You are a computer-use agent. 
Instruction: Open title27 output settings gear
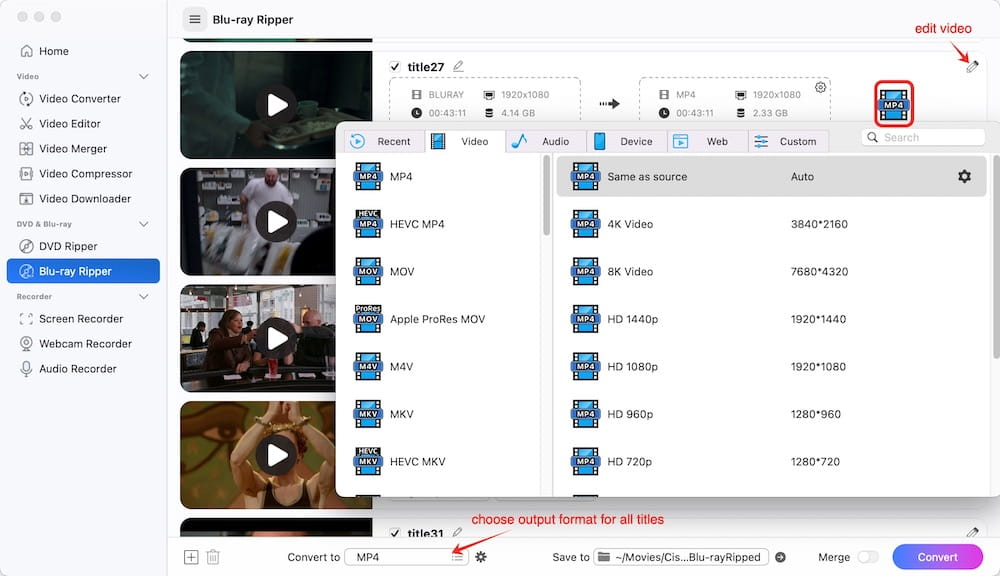[x=821, y=87]
